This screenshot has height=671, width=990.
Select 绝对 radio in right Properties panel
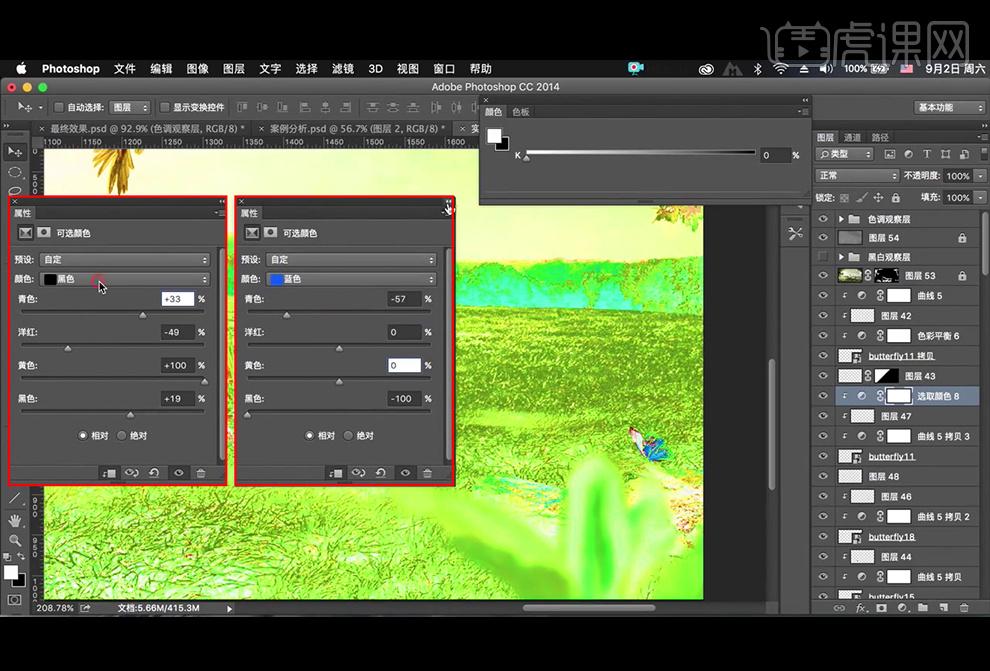(x=349, y=436)
